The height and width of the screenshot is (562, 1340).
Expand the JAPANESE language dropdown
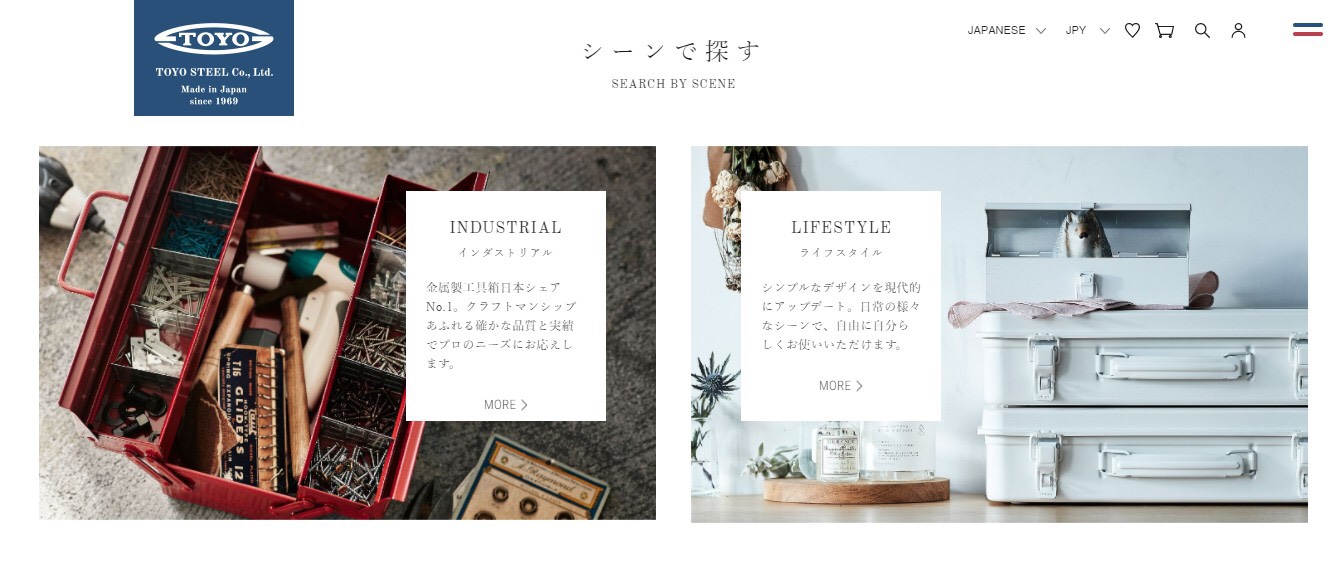pyautogui.click(x=1006, y=30)
